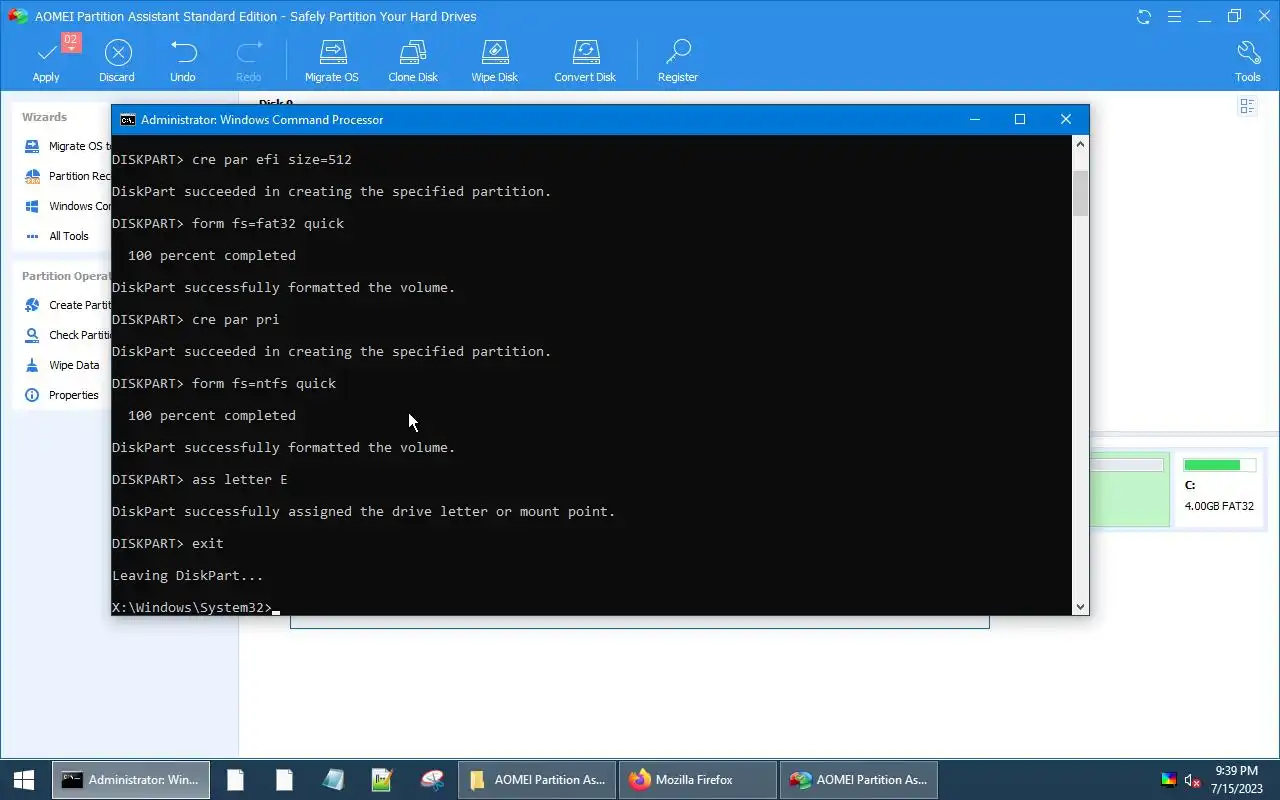Open the Wipe Disk tool
The width and height of the screenshot is (1280, 800).
click(x=494, y=61)
